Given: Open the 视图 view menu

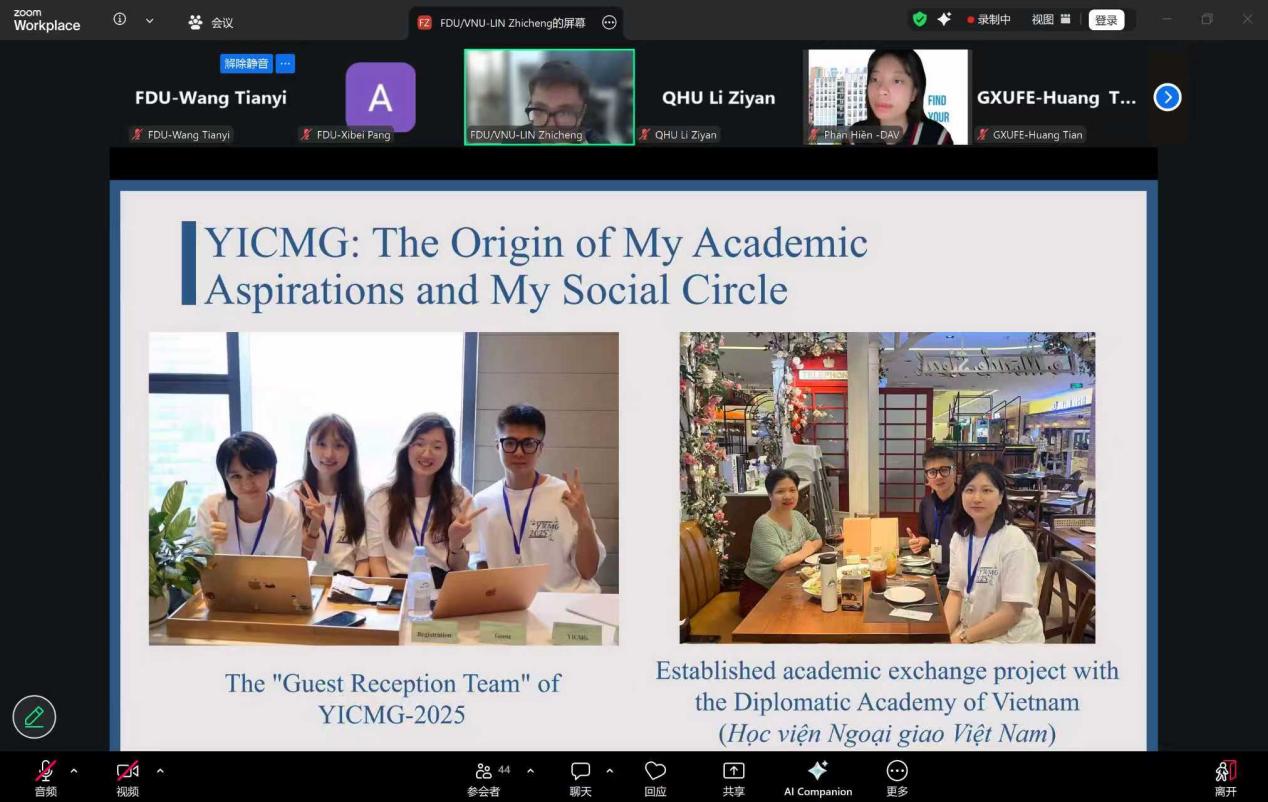Looking at the screenshot, I should click(x=1050, y=20).
